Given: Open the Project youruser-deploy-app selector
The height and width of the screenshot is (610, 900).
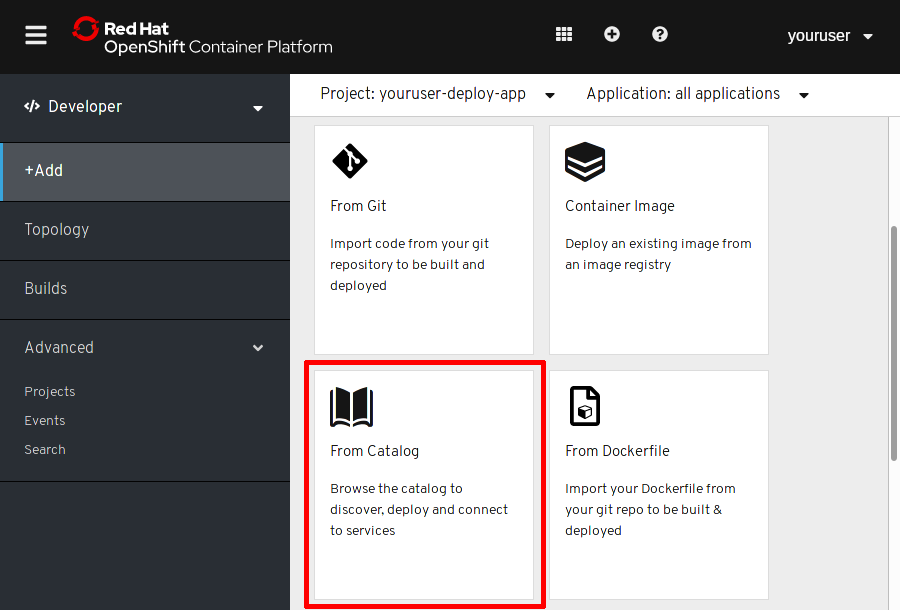Looking at the screenshot, I should (437, 94).
